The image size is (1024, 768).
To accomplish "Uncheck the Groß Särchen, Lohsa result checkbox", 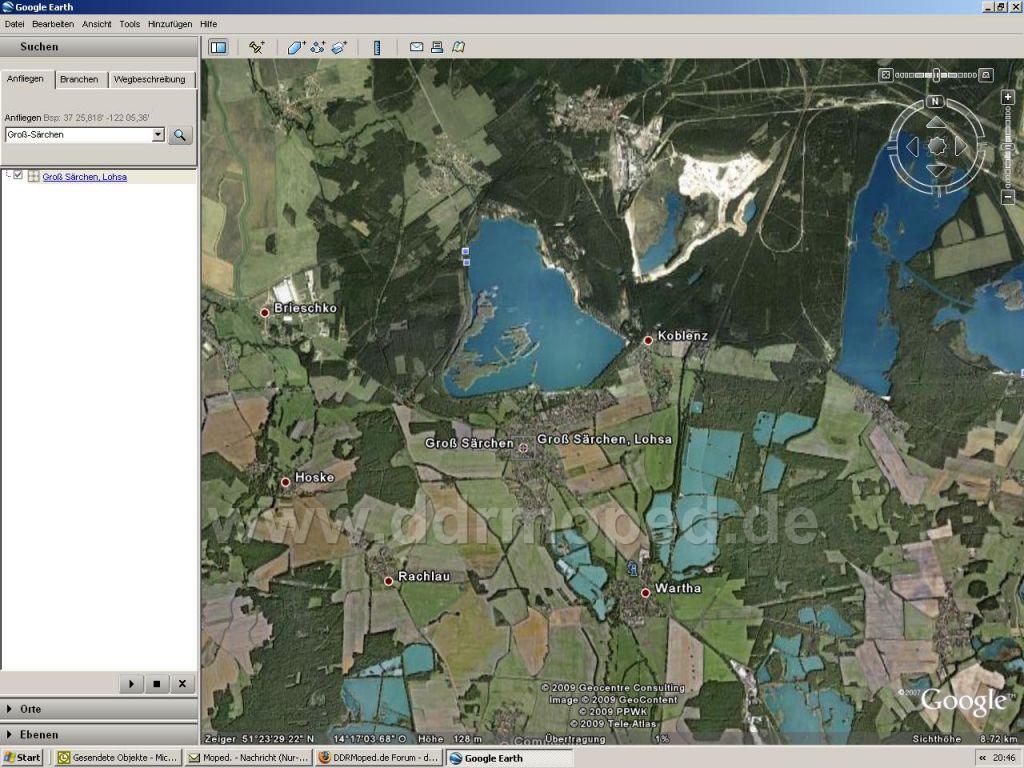I will pyautogui.click(x=18, y=175).
